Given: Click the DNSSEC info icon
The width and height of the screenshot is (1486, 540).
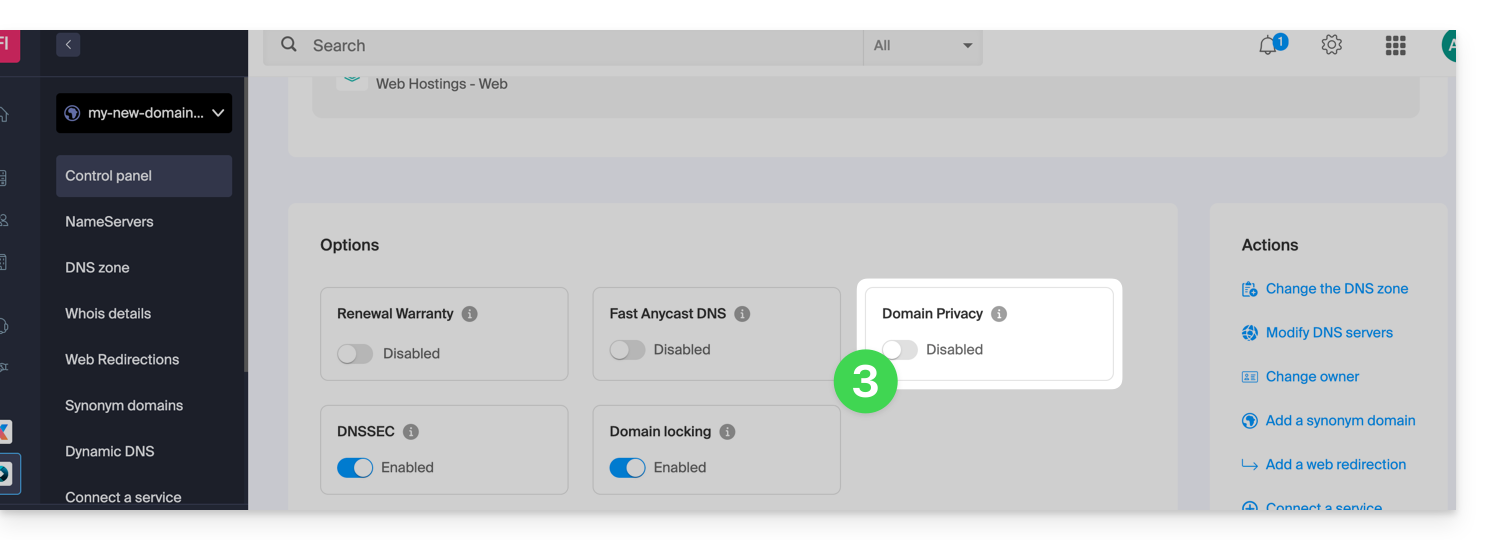Looking at the screenshot, I should click(411, 432).
